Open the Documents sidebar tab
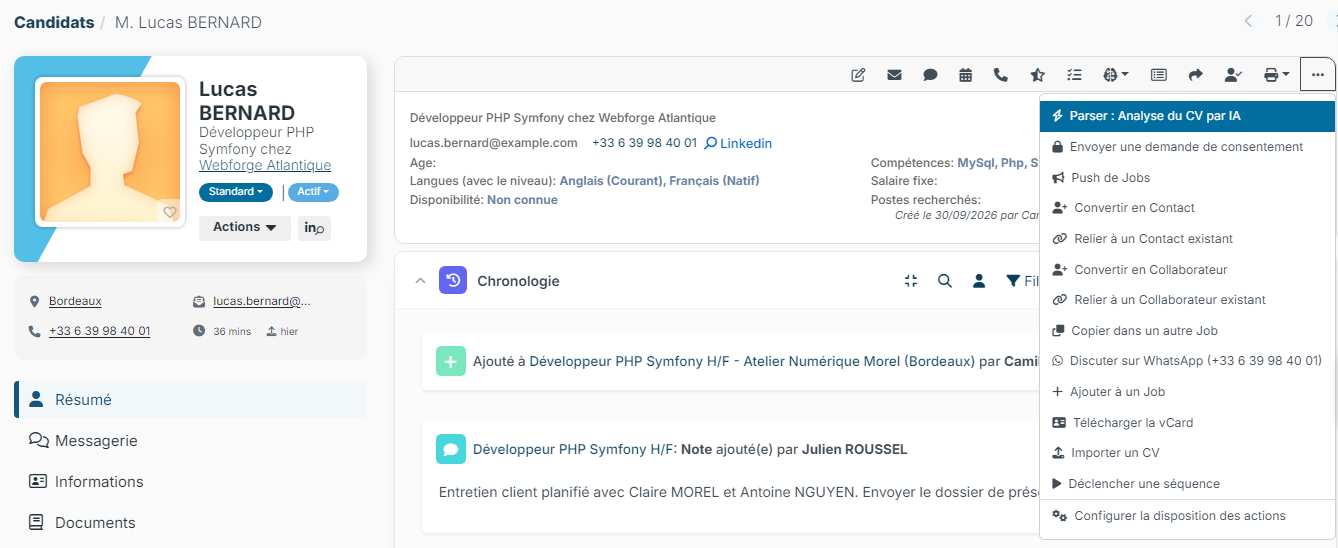1338x548 pixels. point(190,523)
